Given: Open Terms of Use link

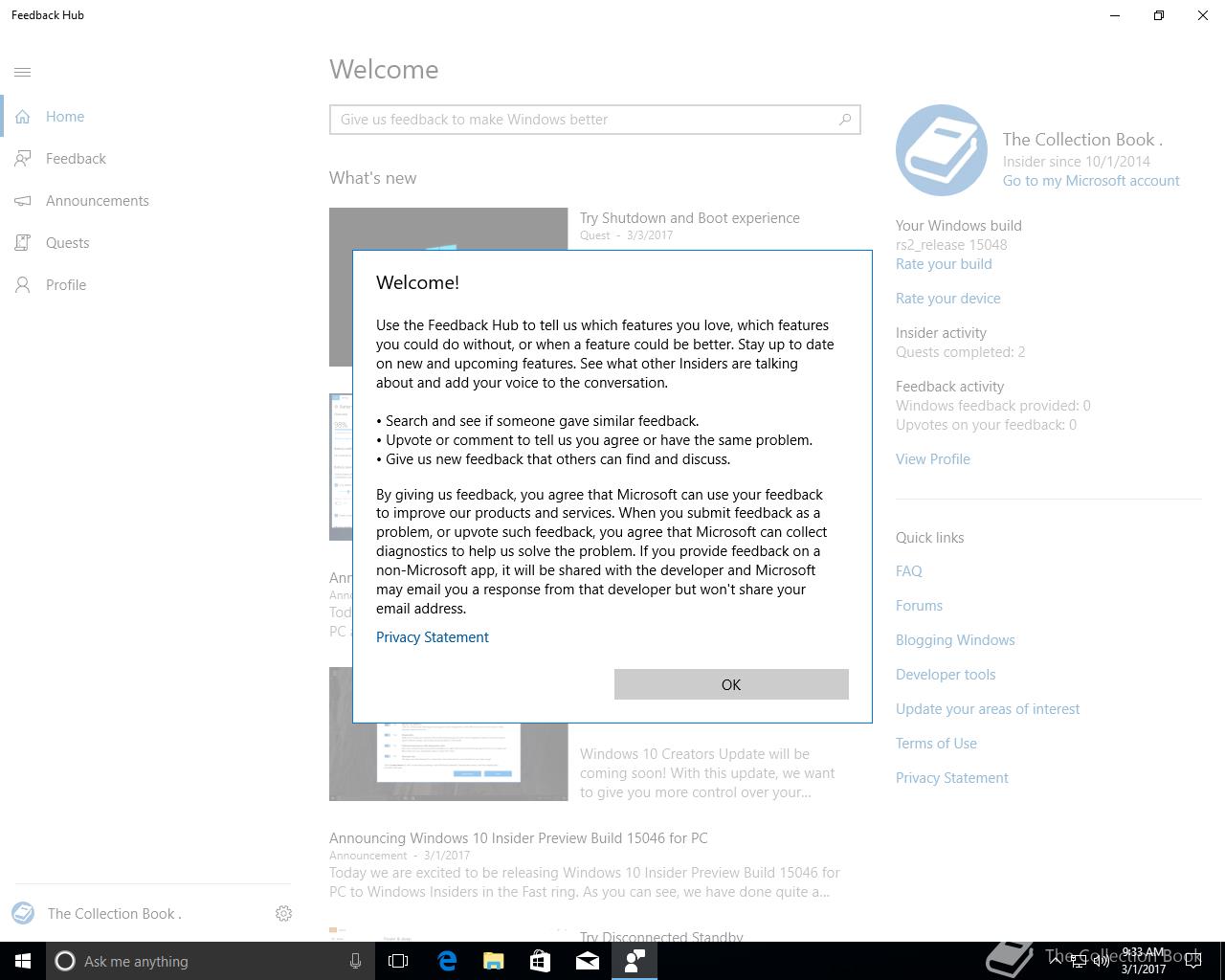Looking at the screenshot, I should pos(936,744).
